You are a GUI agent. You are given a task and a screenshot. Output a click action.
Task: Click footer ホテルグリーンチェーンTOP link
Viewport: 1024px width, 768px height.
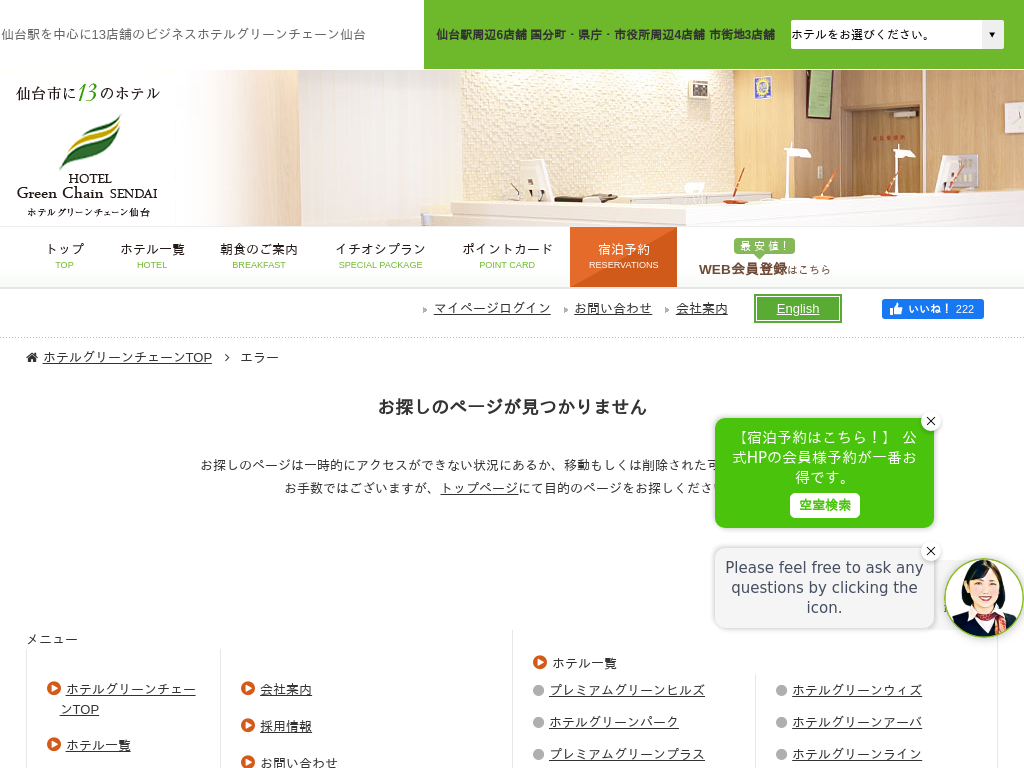[x=128, y=699]
